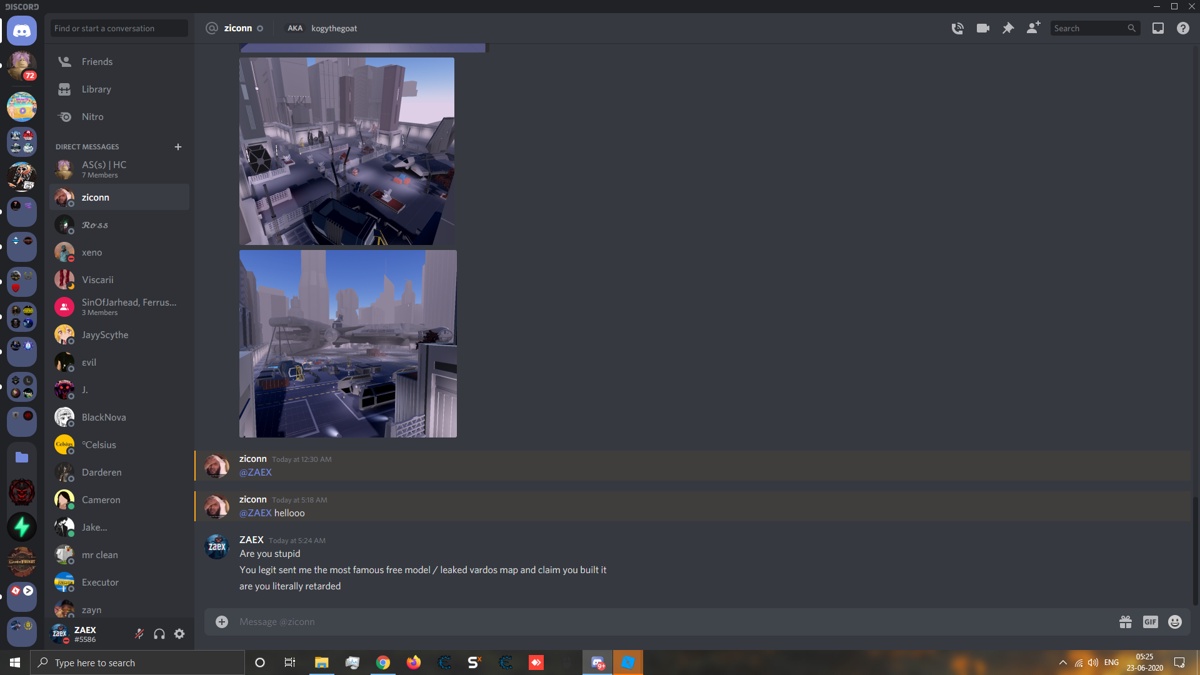Viewport: 1200px width, 675px height.
Task: Click the search messages field
Action: tap(1095, 28)
